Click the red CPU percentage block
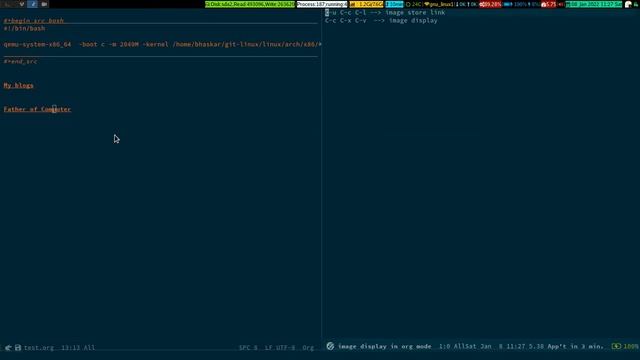 click(490, 4)
